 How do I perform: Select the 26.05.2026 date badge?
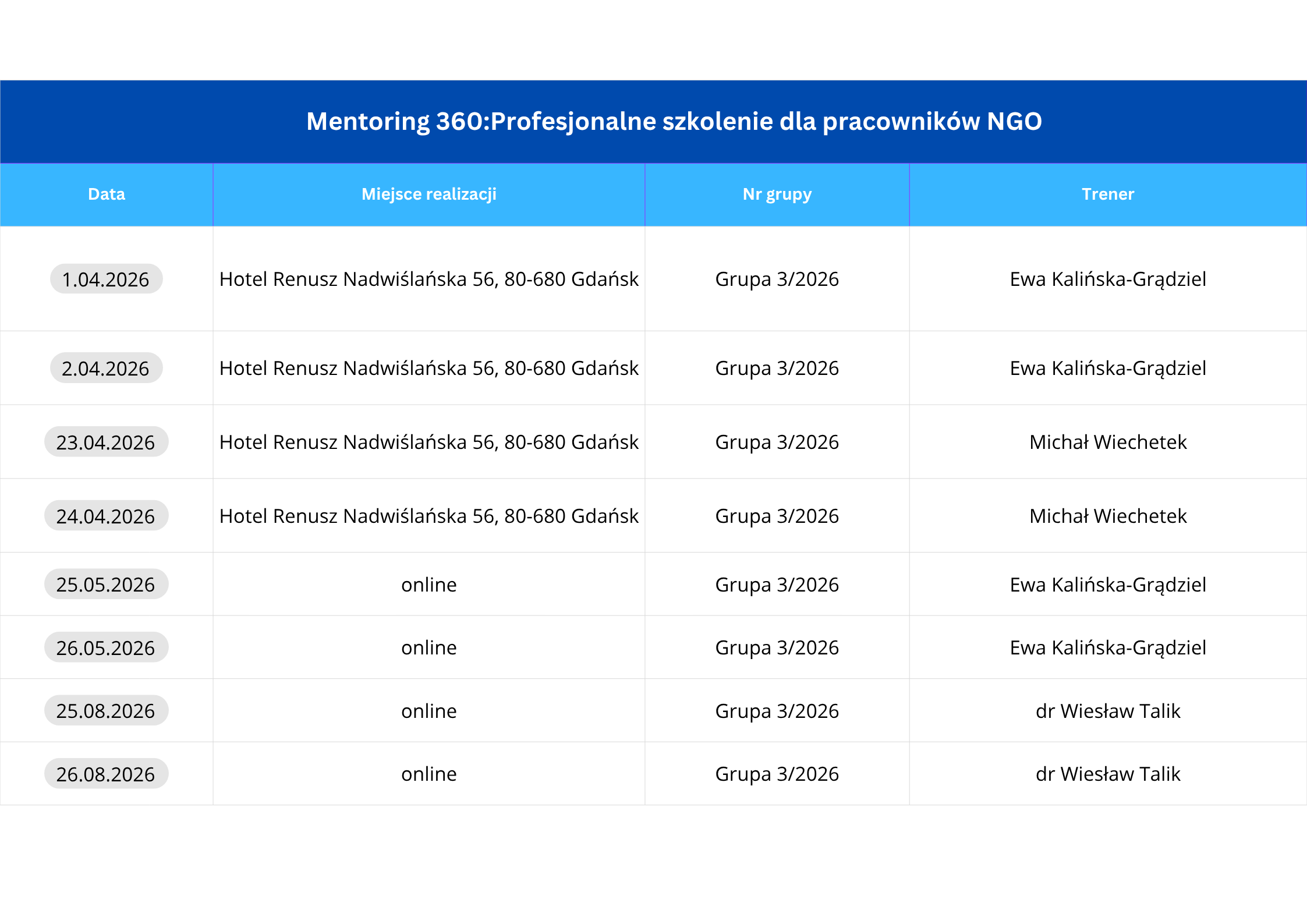(106, 648)
